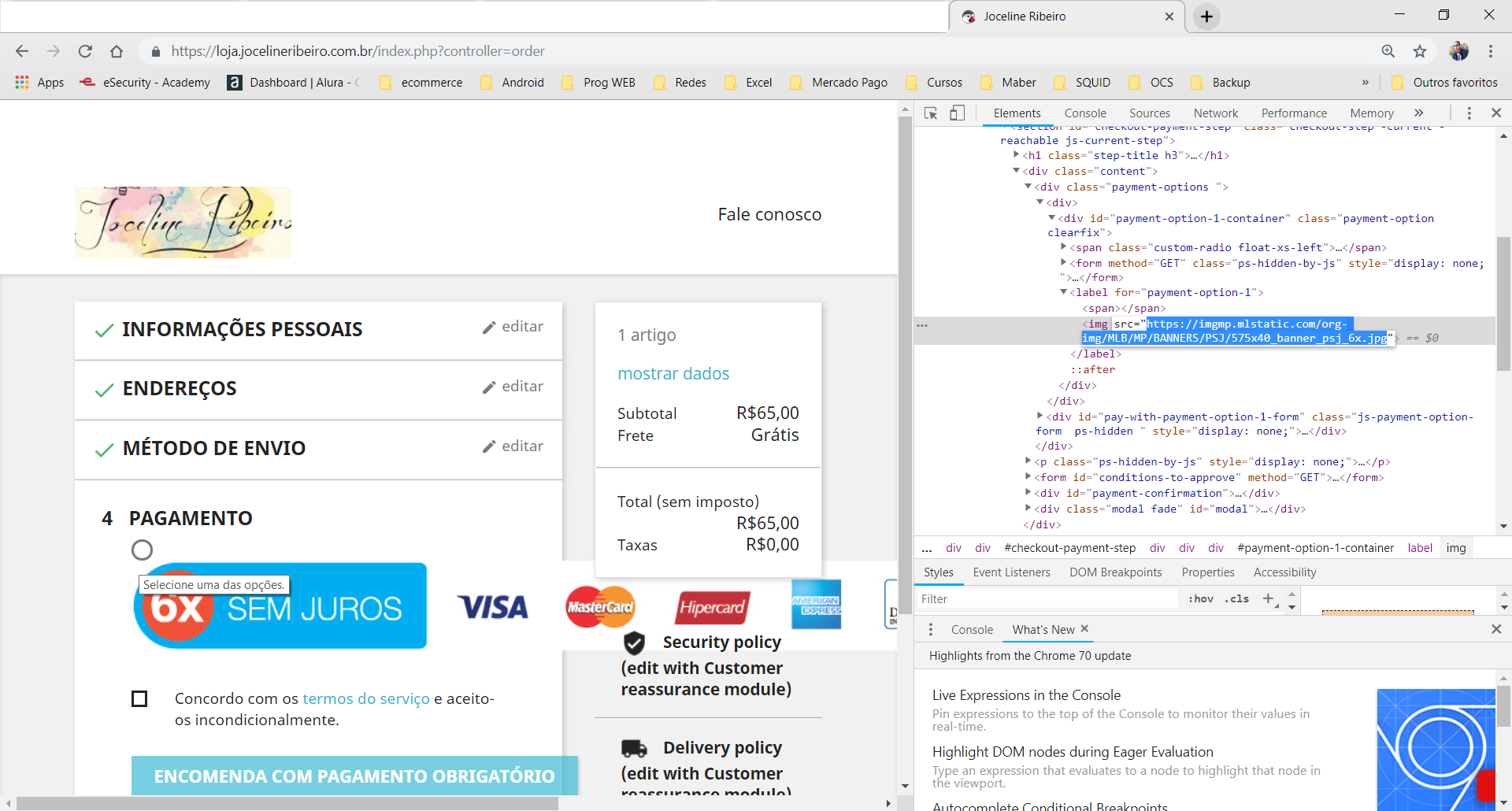This screenshot has width=1512, height=811.
Task: Expand the custom-radio span node
Action: click(x=1064, y=247)
